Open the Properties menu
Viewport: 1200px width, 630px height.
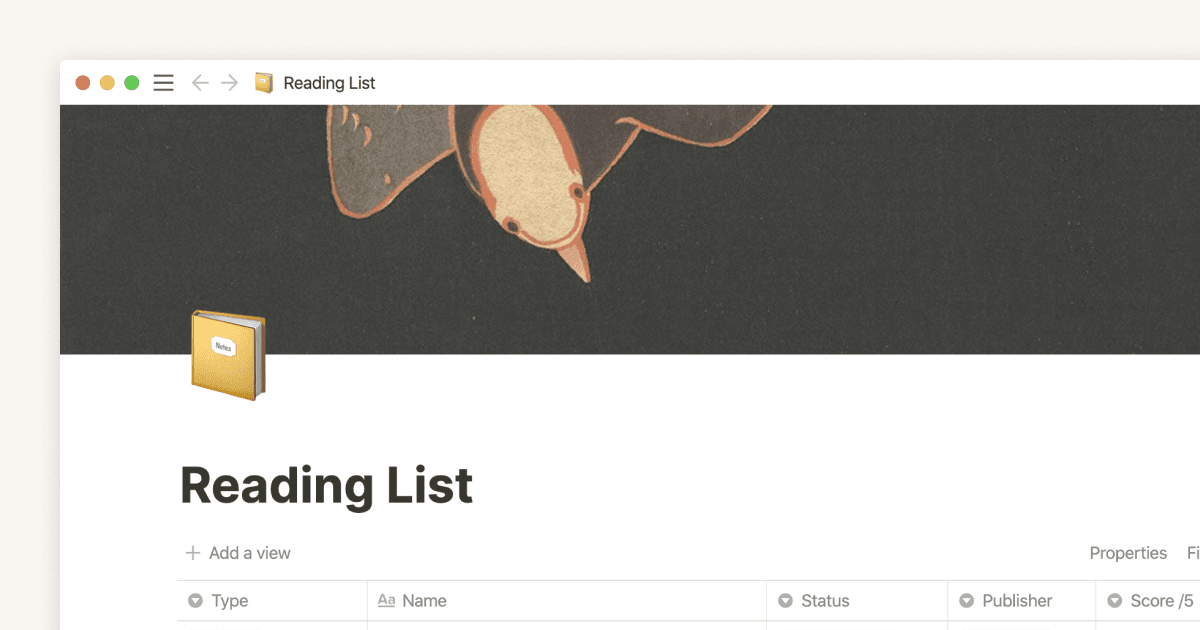point(1128,552)
